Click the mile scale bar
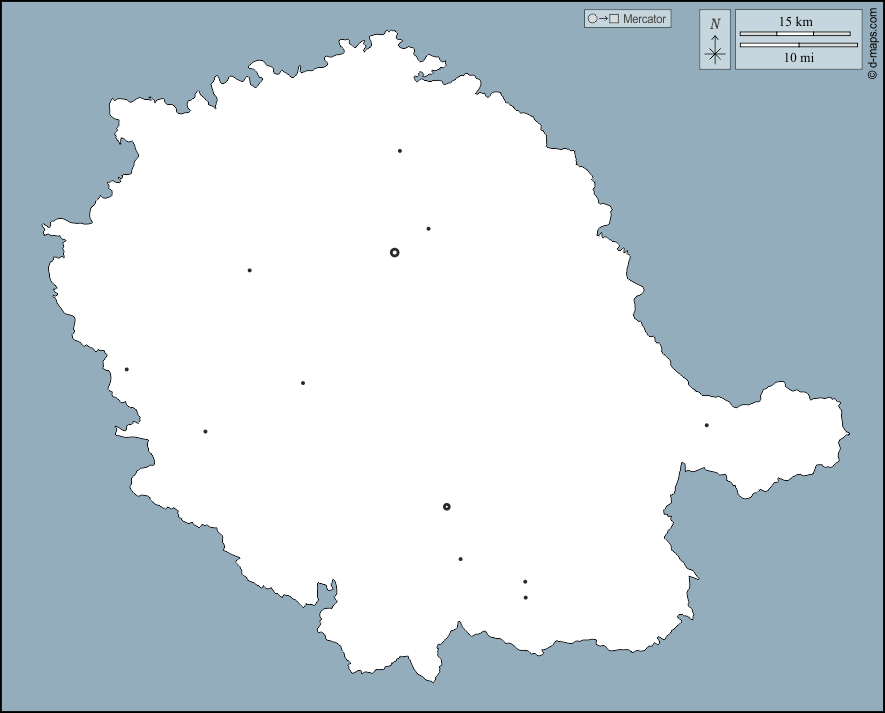The width and height of the screenshot is (885, 713). 798,45
